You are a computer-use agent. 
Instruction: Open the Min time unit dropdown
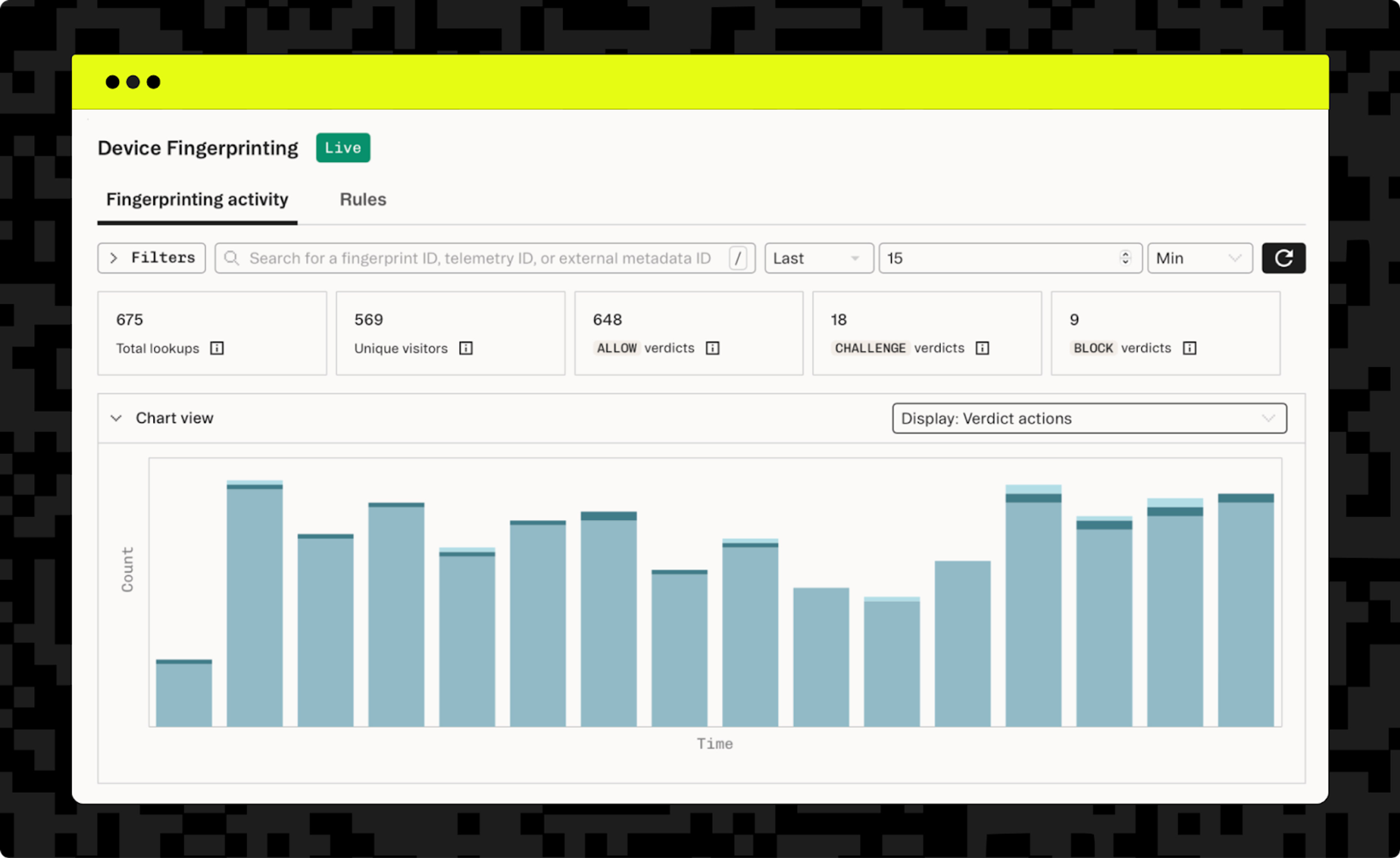pyautogui.click(x=1200, y=258)
